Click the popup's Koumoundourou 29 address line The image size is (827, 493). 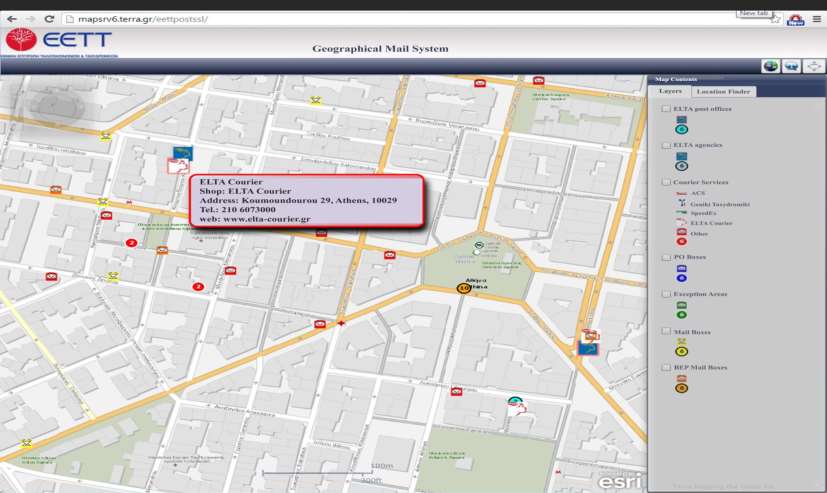298,200
